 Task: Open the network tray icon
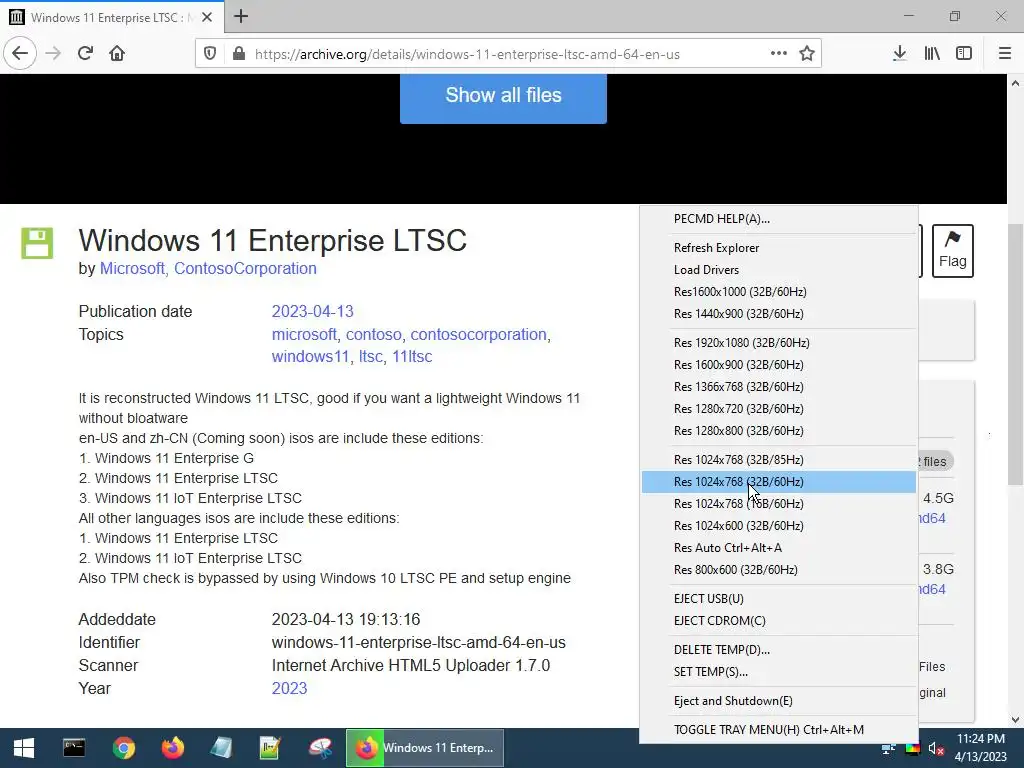pyautogui.click(x=889, y=749)
